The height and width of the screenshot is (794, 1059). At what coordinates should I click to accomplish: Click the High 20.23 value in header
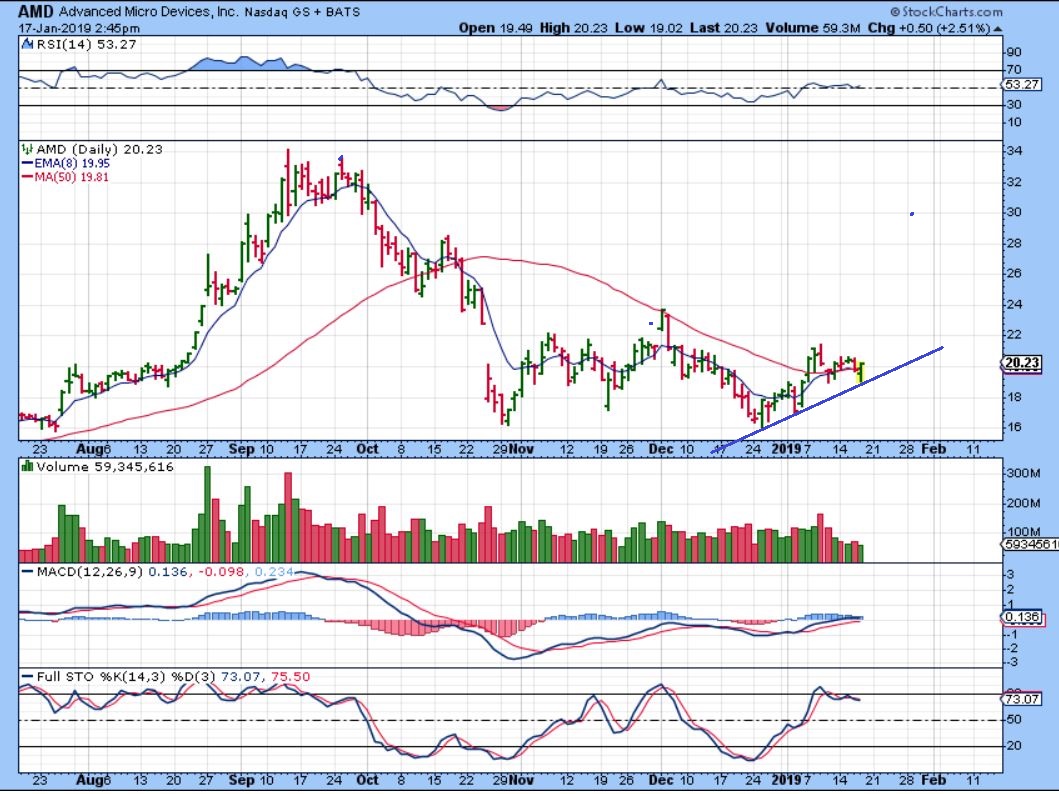coord(572,28)
